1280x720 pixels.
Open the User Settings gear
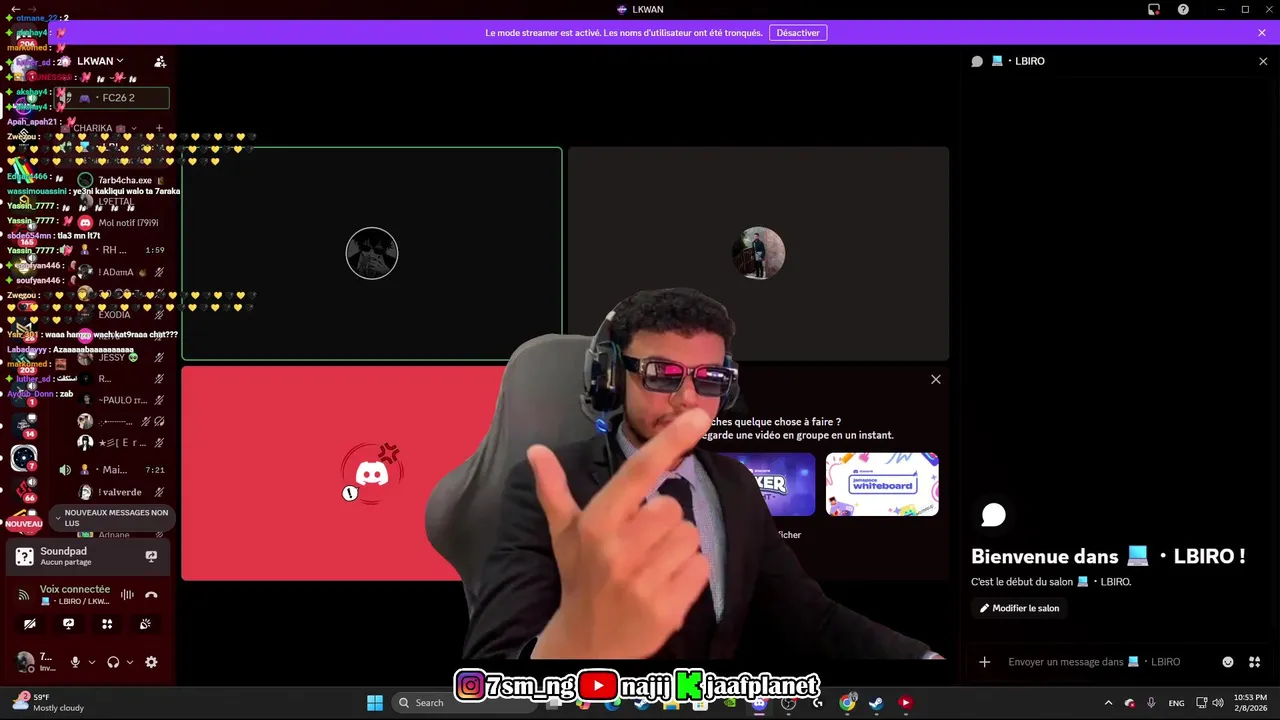pyautogui.click(x=151, y=662)
